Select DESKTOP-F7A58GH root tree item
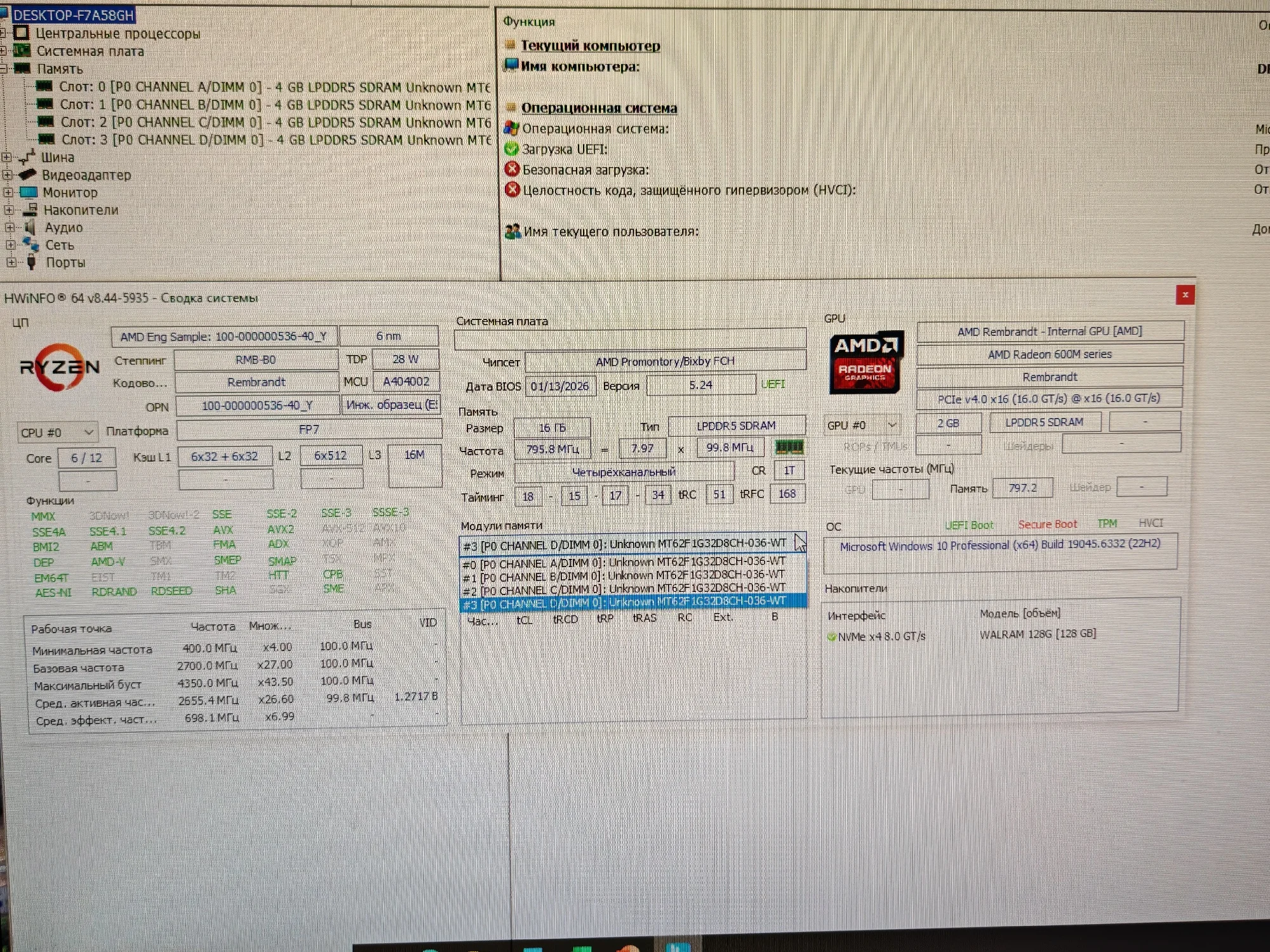Viewport: 1270px width, 952px height. (73, 15)
